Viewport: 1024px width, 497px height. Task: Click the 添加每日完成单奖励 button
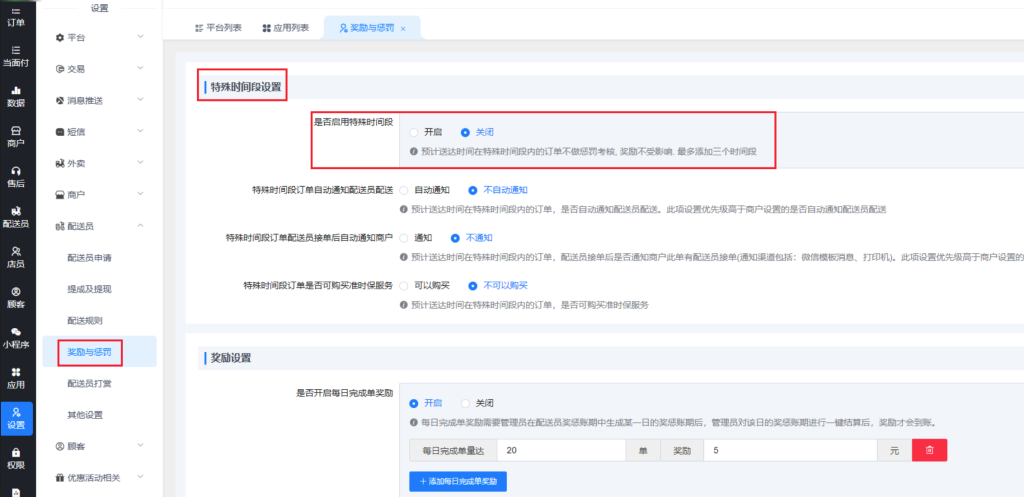[458, 482]
